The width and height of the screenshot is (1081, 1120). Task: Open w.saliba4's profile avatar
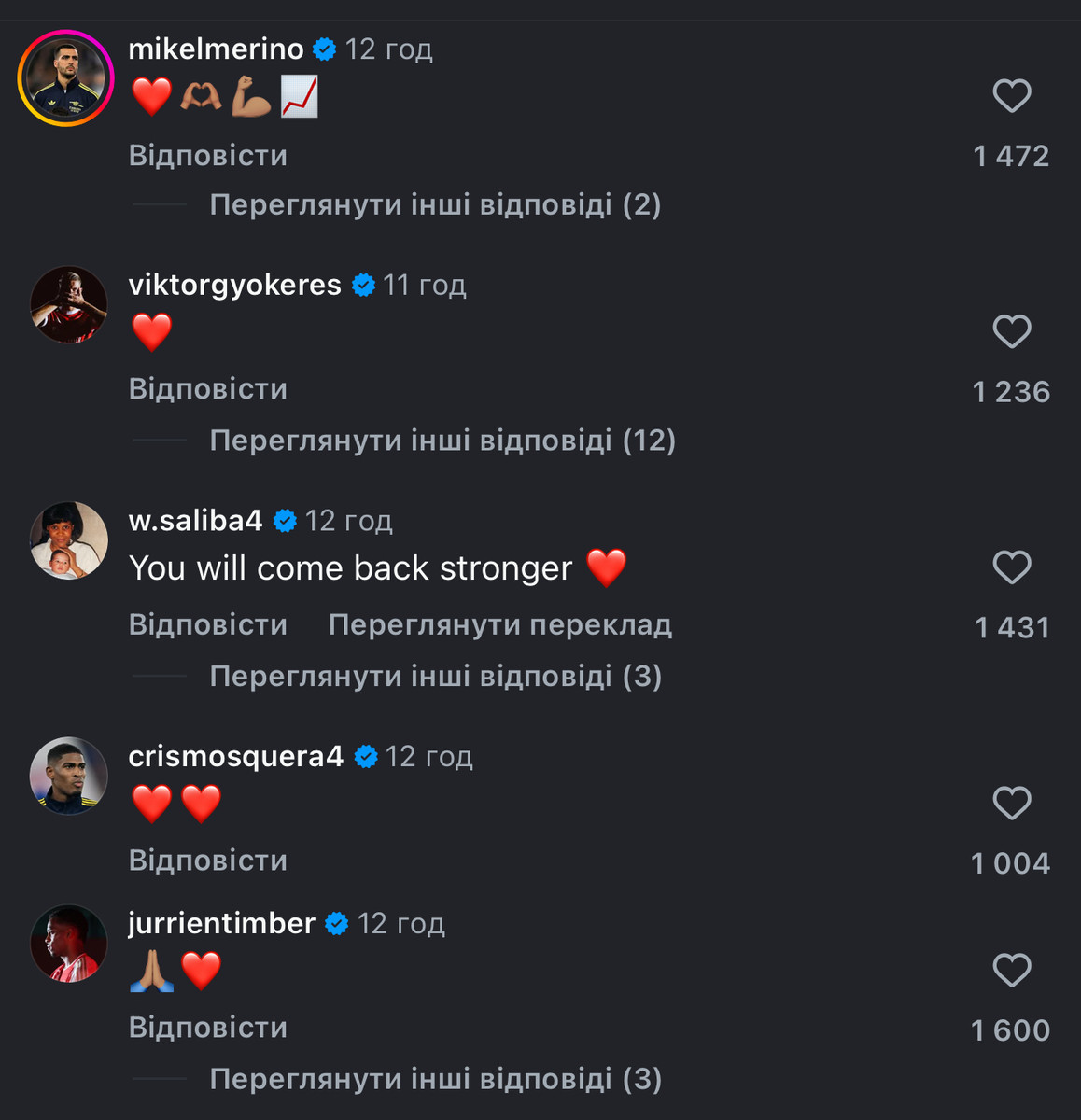click(68, 540)
